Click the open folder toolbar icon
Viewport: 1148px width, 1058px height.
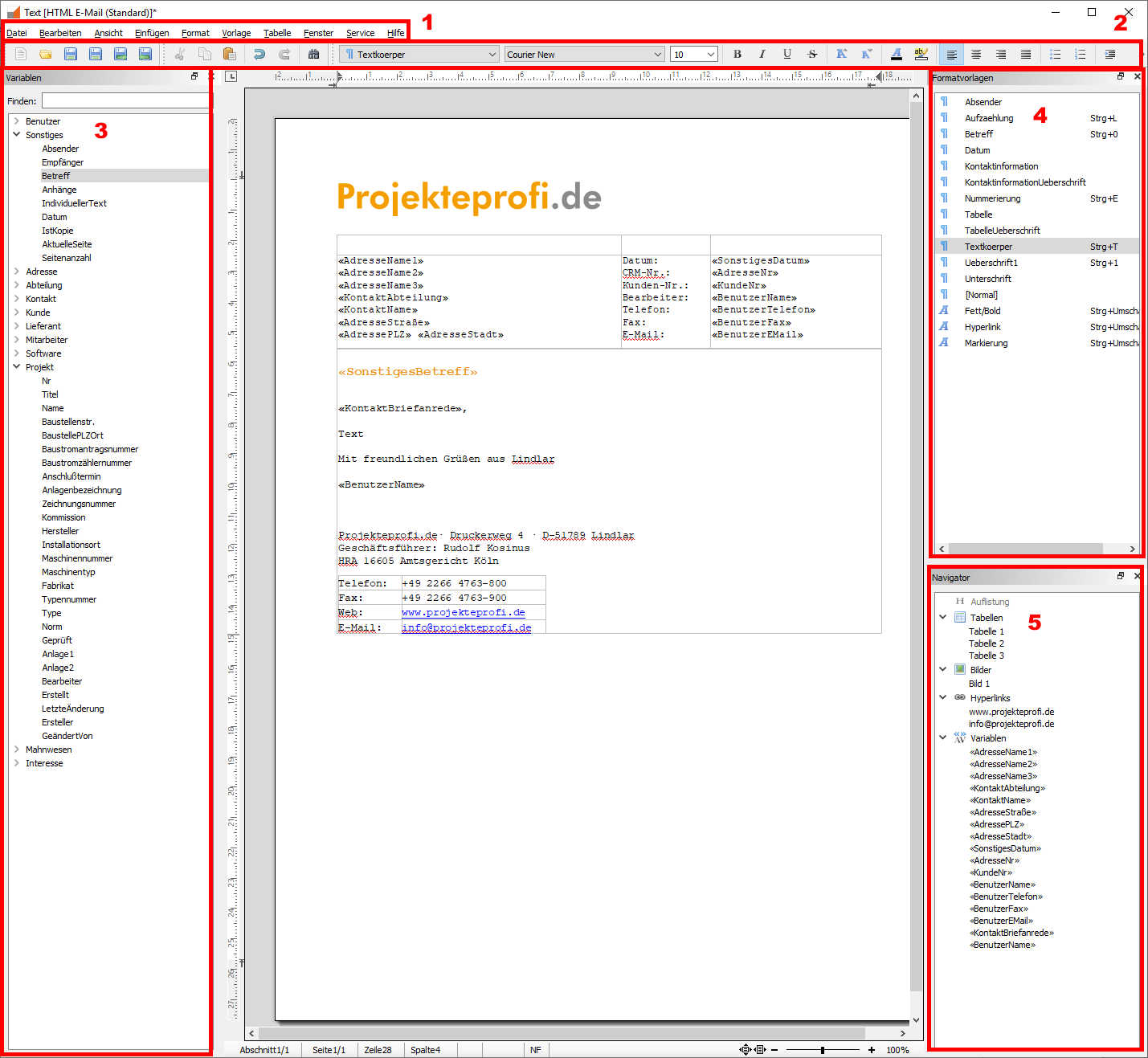[46, 54]
